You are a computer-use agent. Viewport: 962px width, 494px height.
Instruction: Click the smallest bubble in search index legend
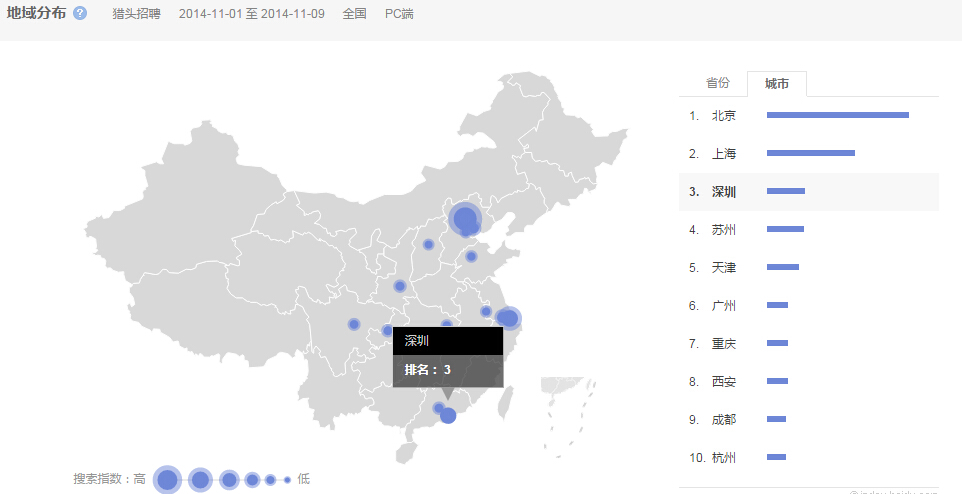pyautogui.click(x=287, y=480)
